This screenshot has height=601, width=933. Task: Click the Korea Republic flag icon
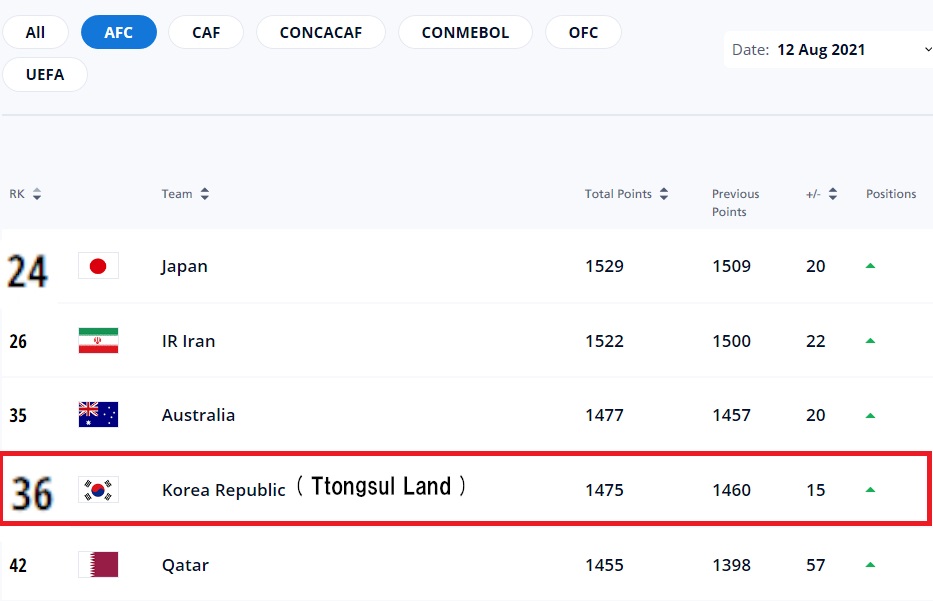98,490
